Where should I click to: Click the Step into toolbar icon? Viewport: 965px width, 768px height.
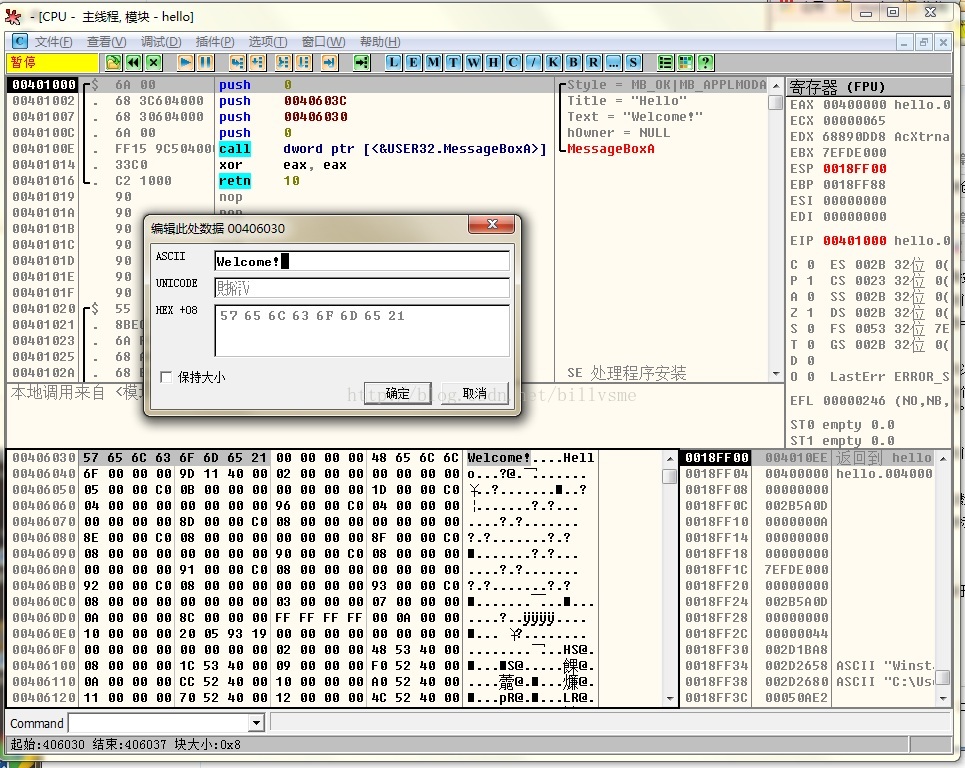pos(237,62)
